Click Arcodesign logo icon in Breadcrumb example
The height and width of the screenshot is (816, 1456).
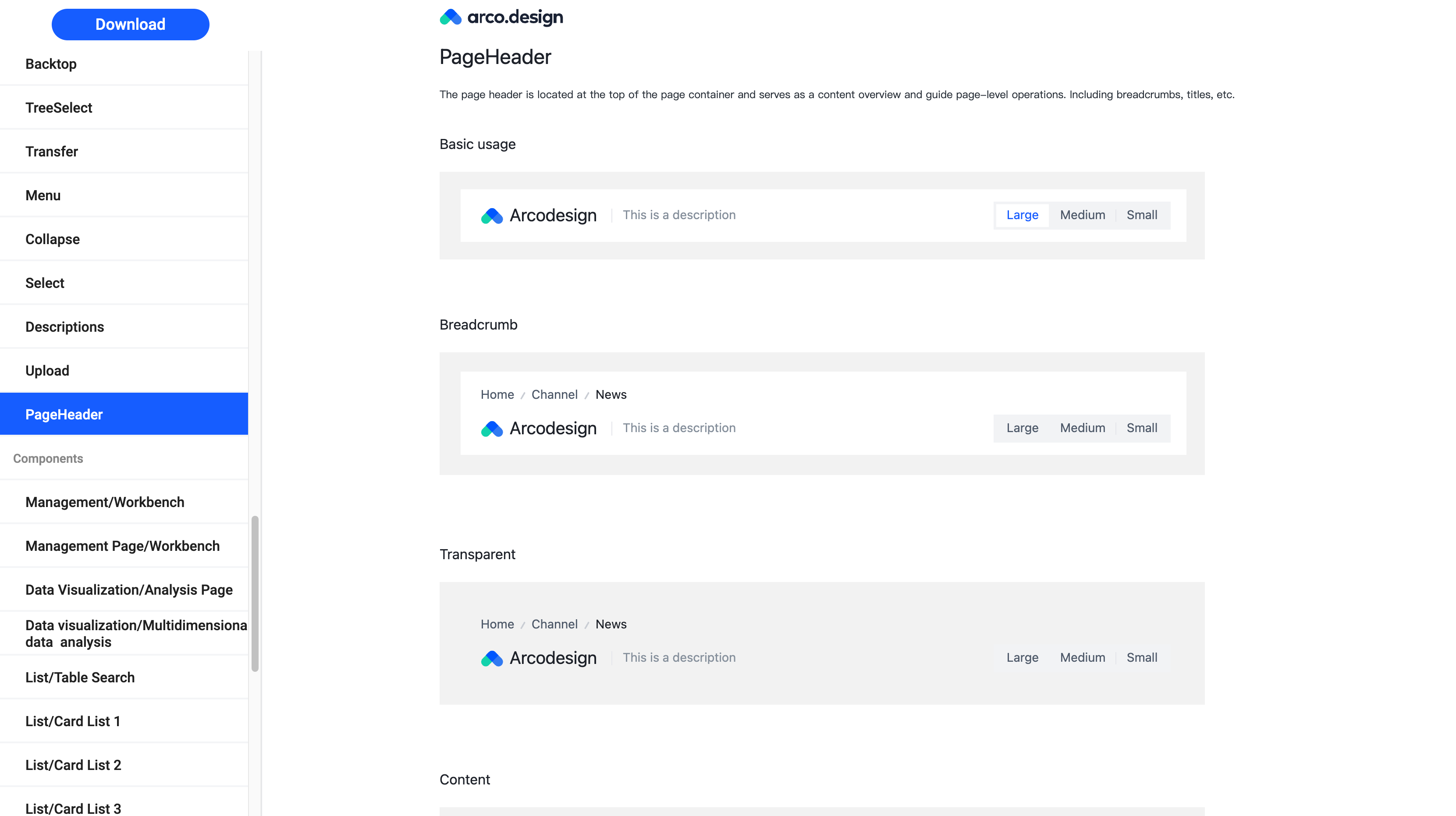tap(492, 428)
